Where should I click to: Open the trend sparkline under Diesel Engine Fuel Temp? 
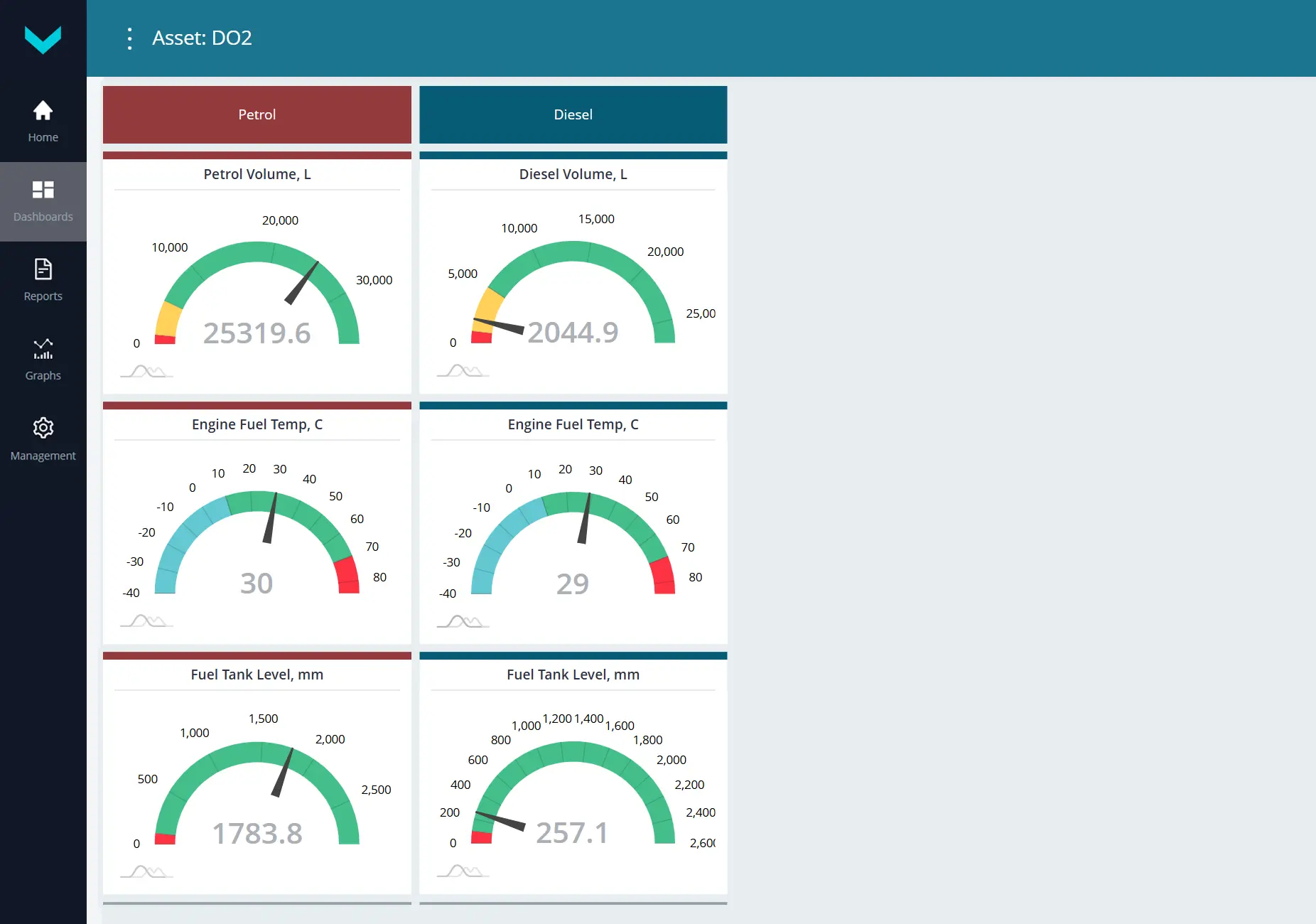(463, 621)
